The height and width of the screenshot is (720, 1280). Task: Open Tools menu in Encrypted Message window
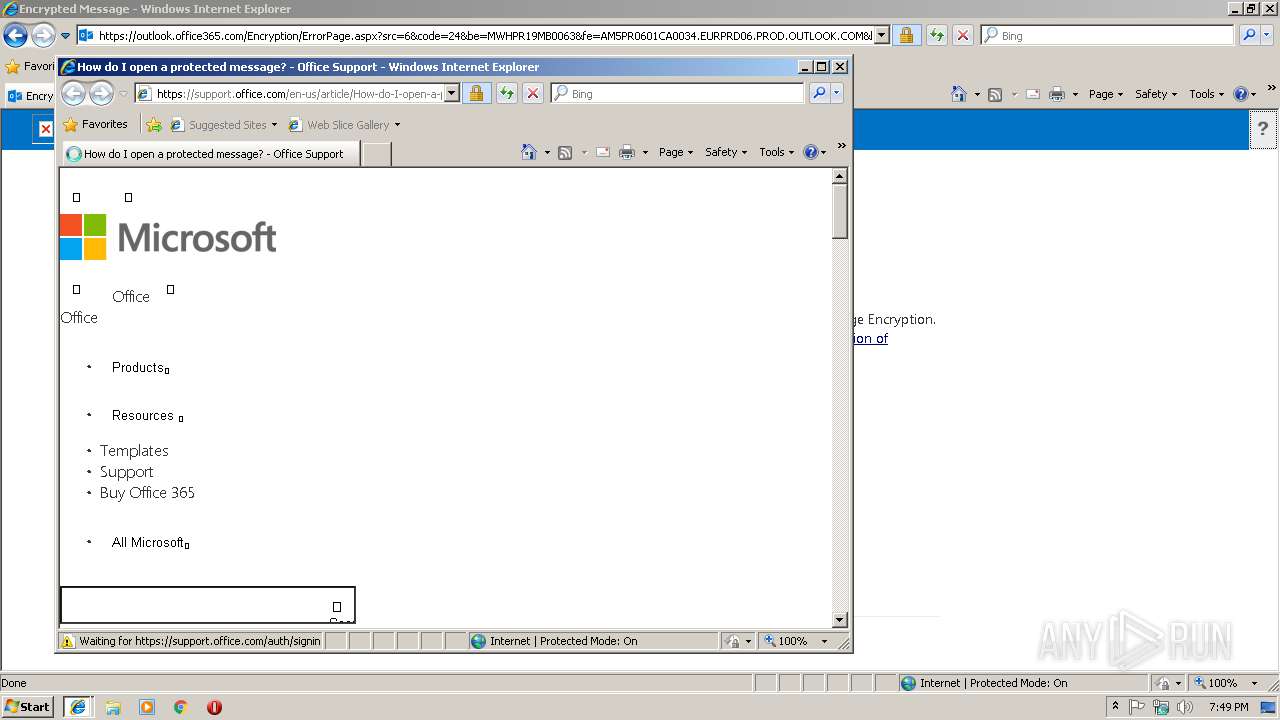point(1207,94)
